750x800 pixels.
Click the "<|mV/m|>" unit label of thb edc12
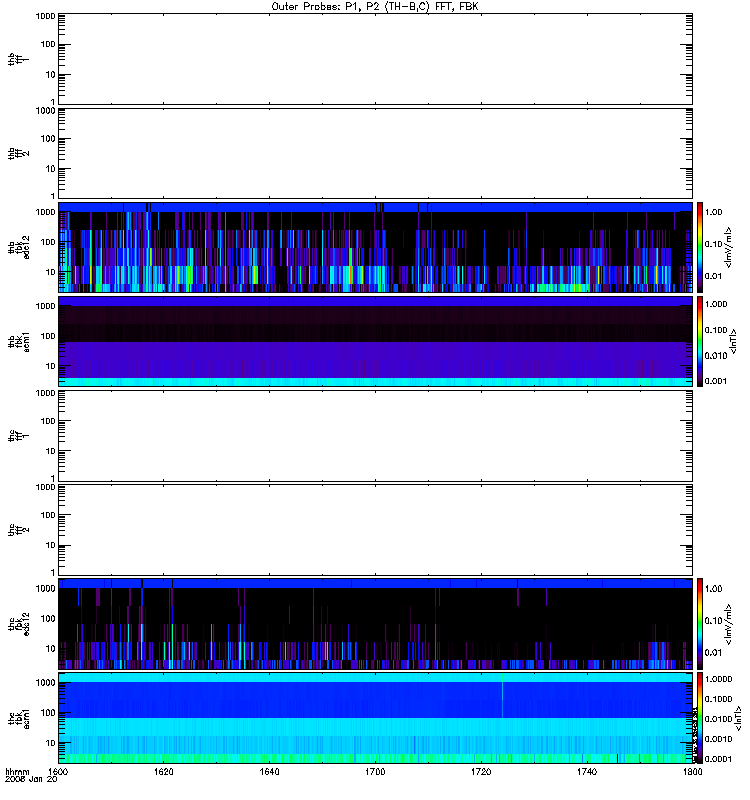pyautogui.click(x=728, y=247)
